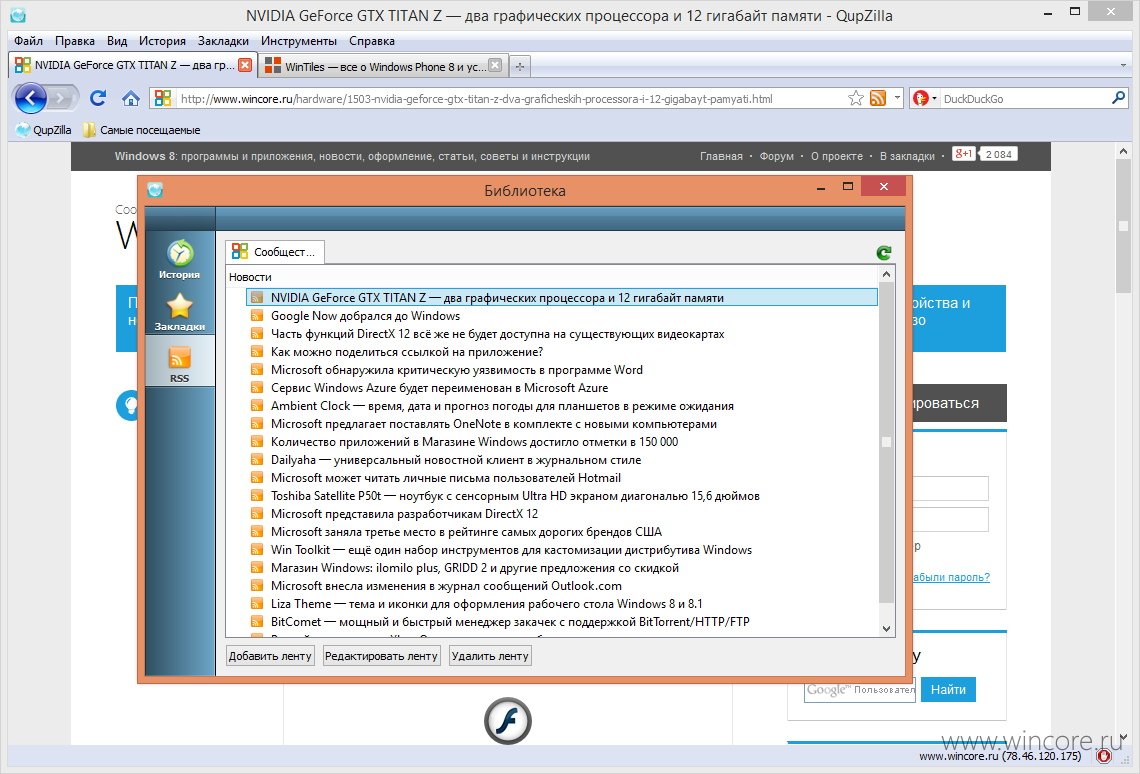Open the DirectX 12 existing videocards item
Screen dimensions: 1140x774
497,334
